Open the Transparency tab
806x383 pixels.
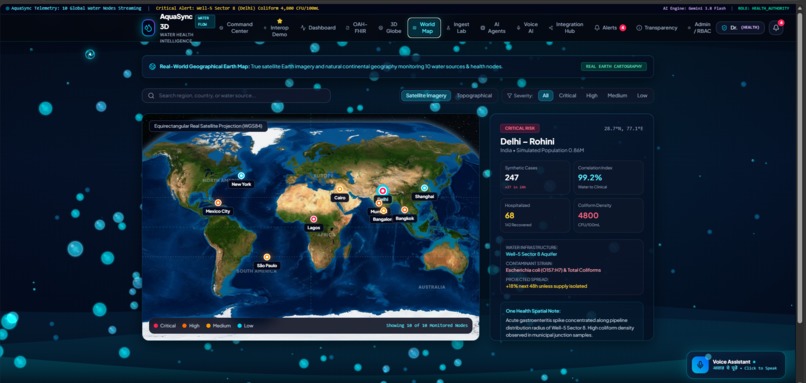(x=657, y=28)
